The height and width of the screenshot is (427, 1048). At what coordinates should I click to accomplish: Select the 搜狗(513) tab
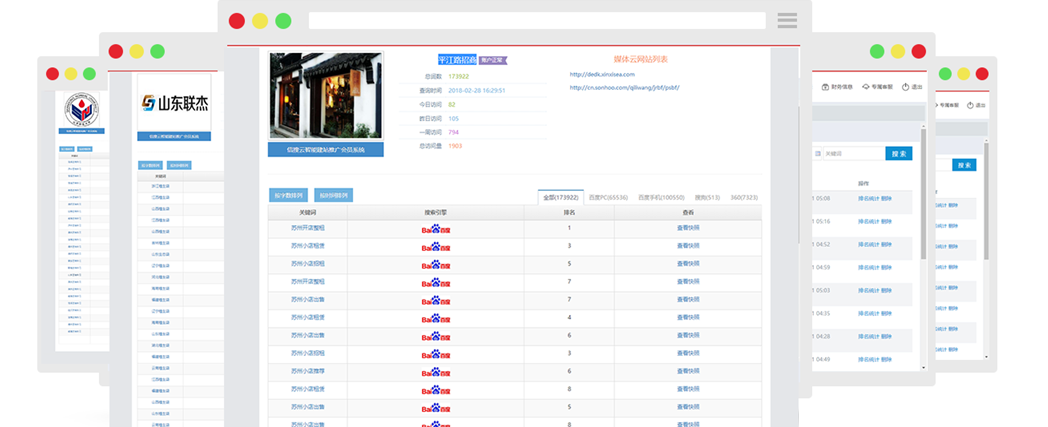pos(708,198)
